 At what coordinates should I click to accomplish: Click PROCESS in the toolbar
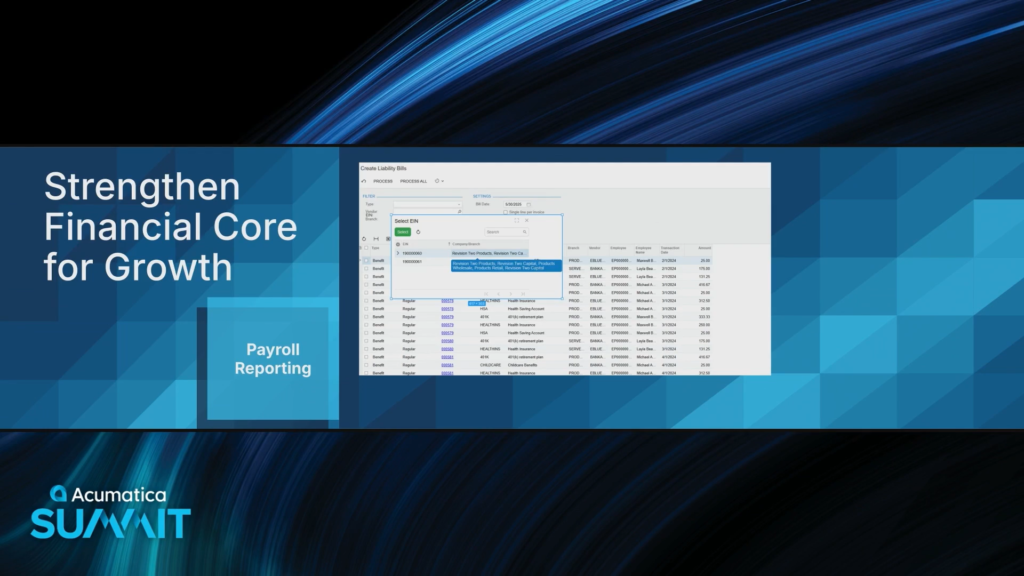tap(383, 181)
